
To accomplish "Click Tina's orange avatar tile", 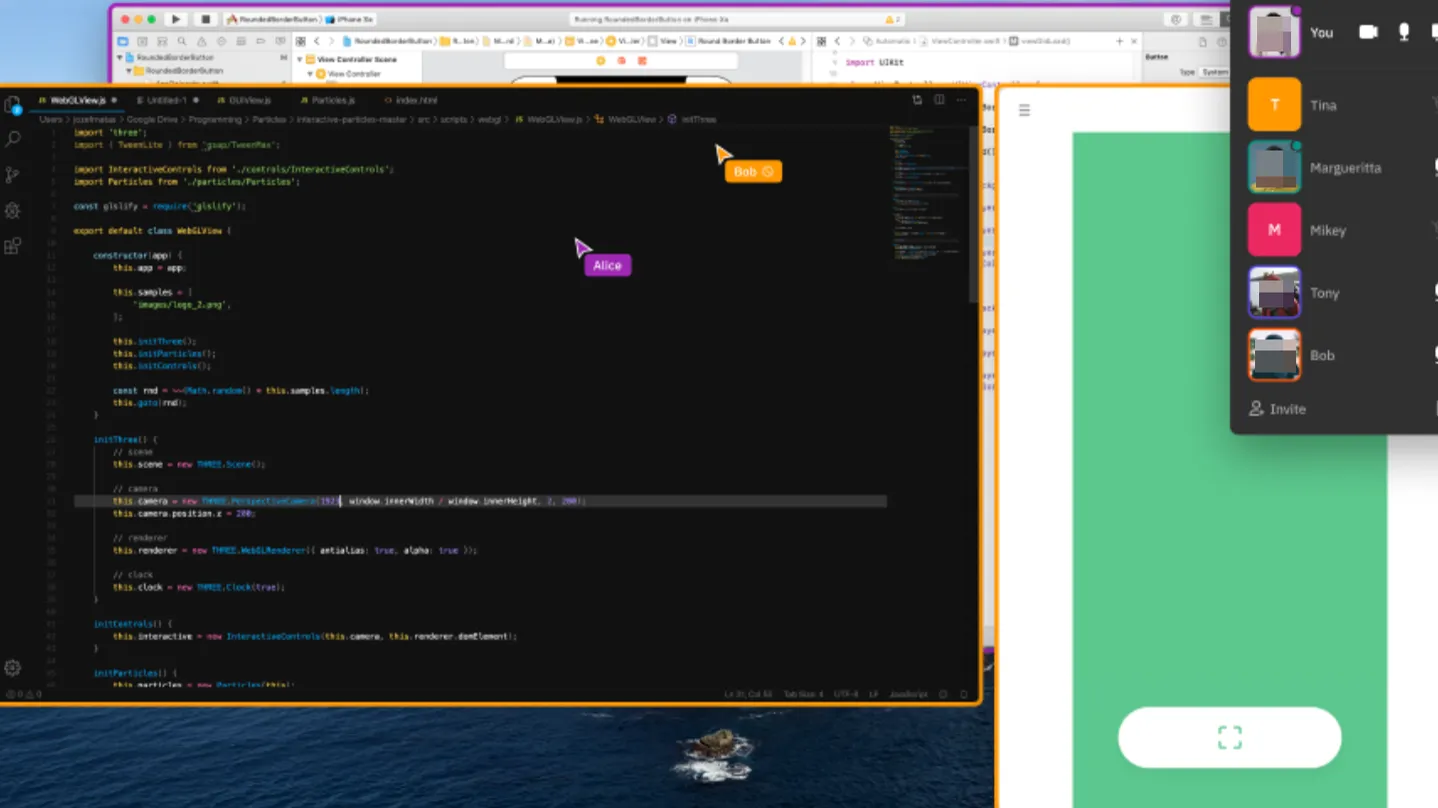I will [x=1274, y=105].
